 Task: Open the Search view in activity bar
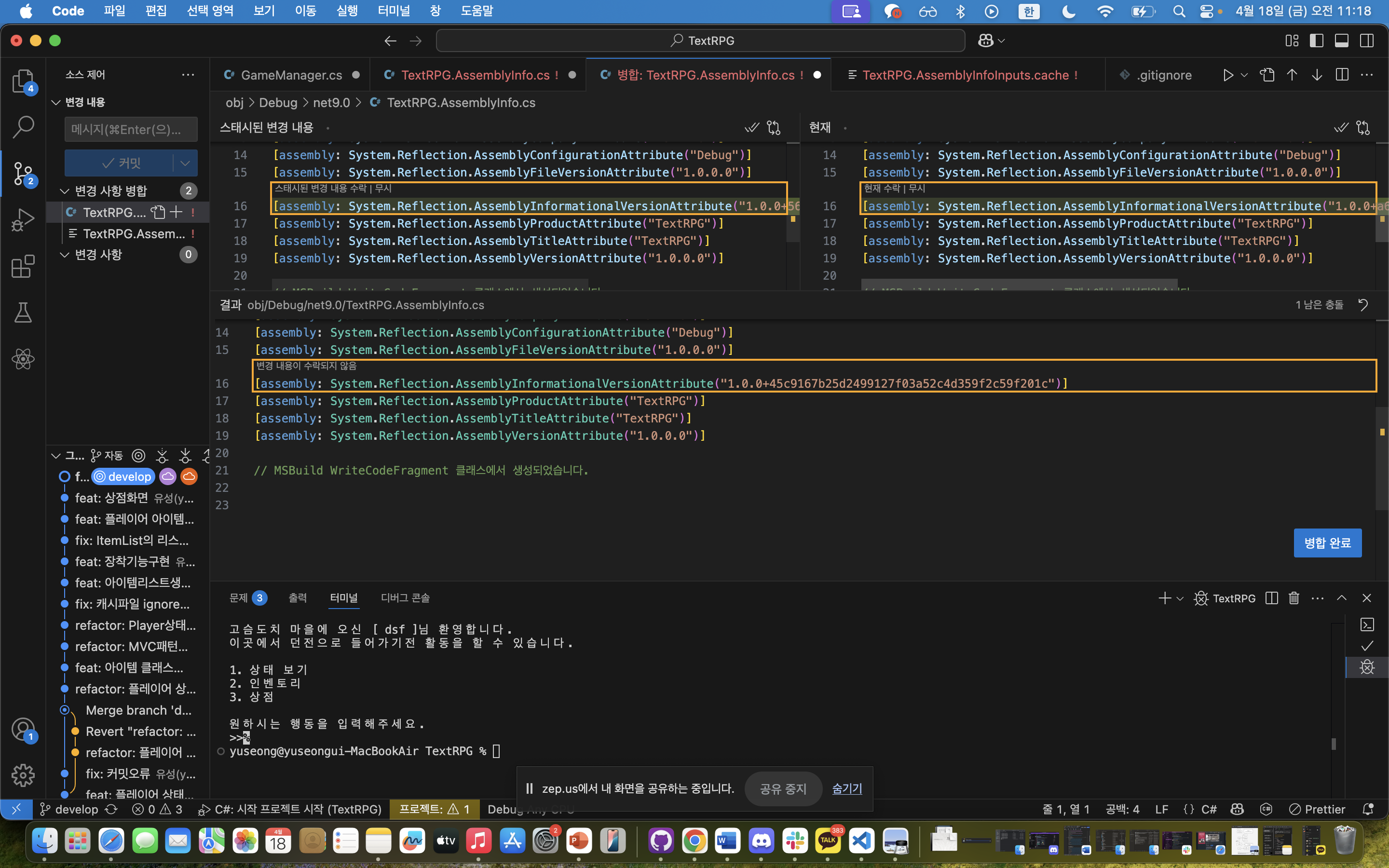point(23,127)
